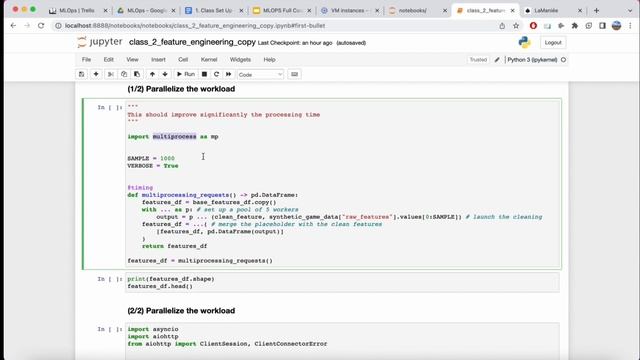640x360 pixels.
Task: Toggle the browser side panel icon
Action: point(602,26)
